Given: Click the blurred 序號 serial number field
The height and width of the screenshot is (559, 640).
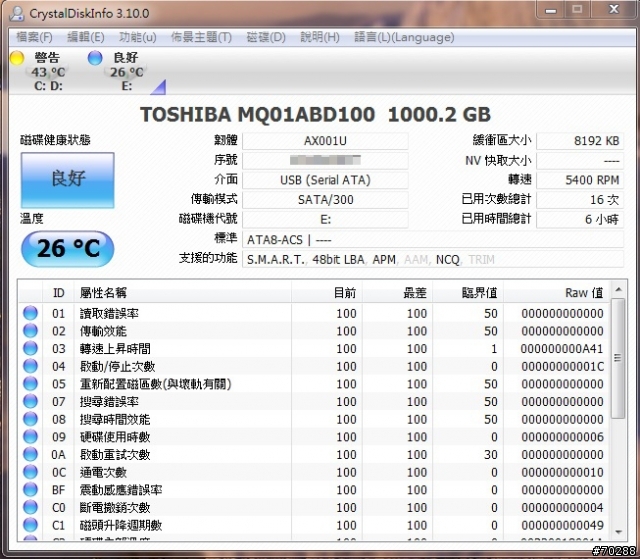Looking at the screenshot, I should click(x=325, y=160).
